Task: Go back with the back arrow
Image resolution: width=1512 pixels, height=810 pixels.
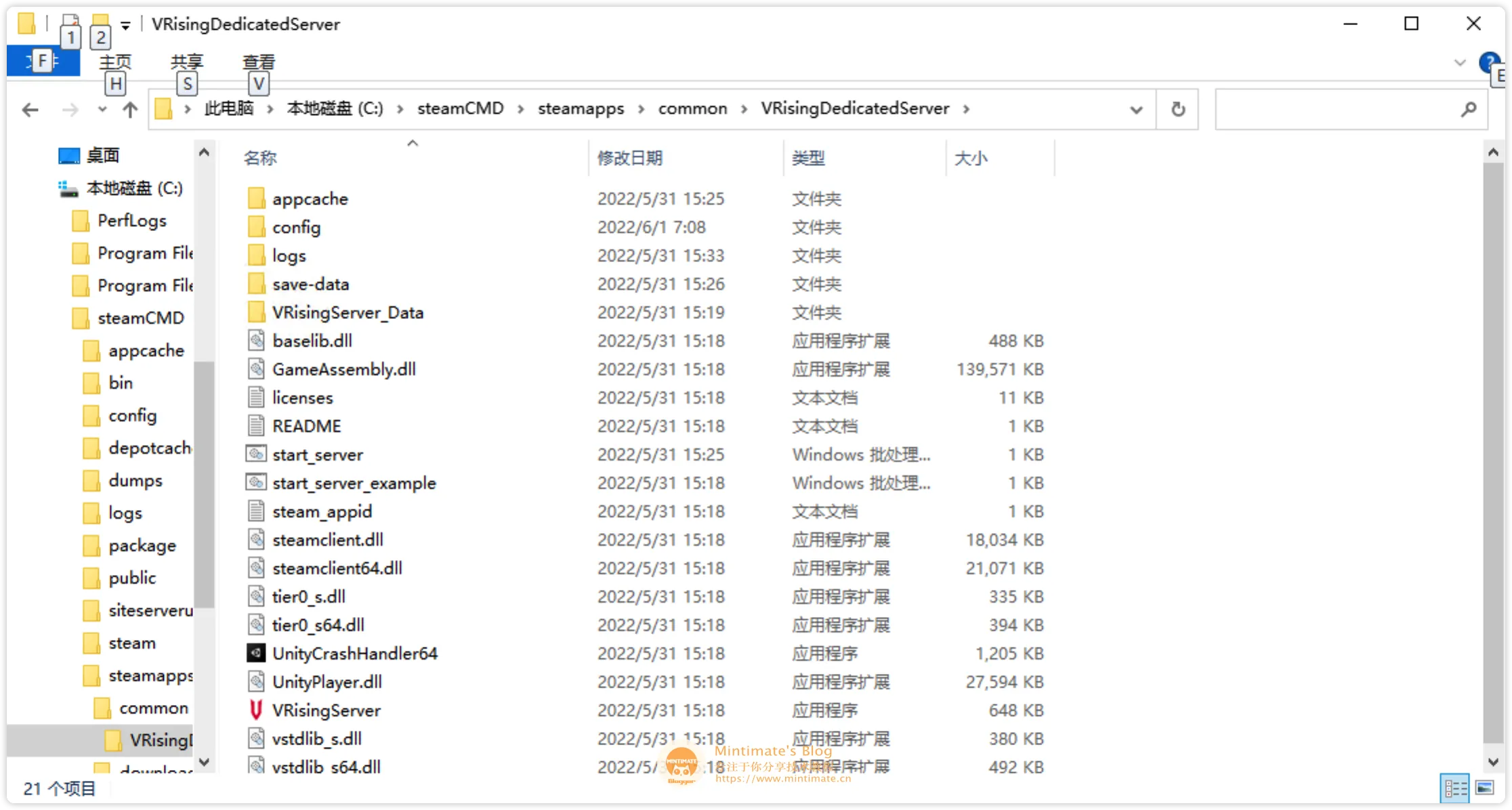Action: (30, 110)
